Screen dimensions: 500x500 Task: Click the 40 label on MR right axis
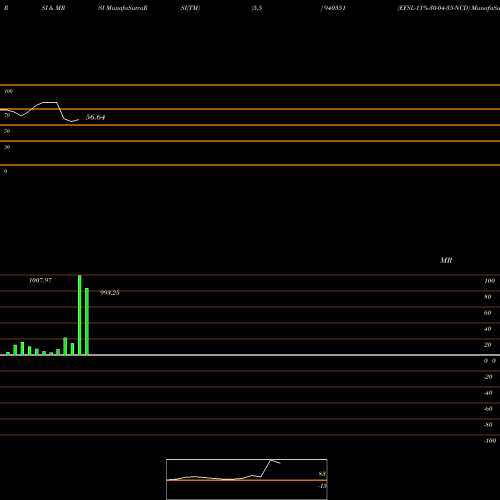[488, 329]
